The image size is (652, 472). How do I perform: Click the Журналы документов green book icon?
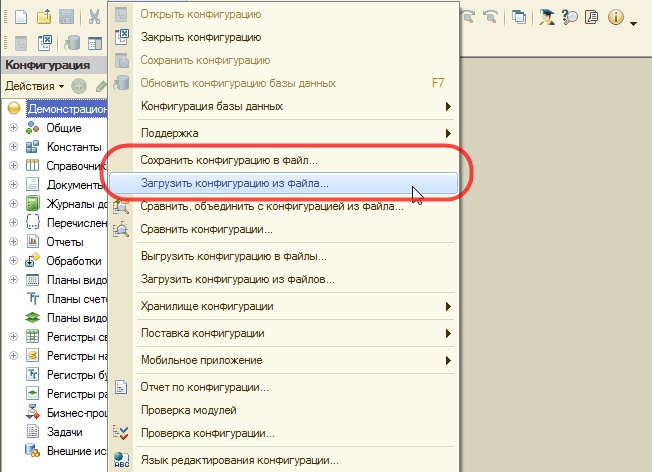pos(32,203)
